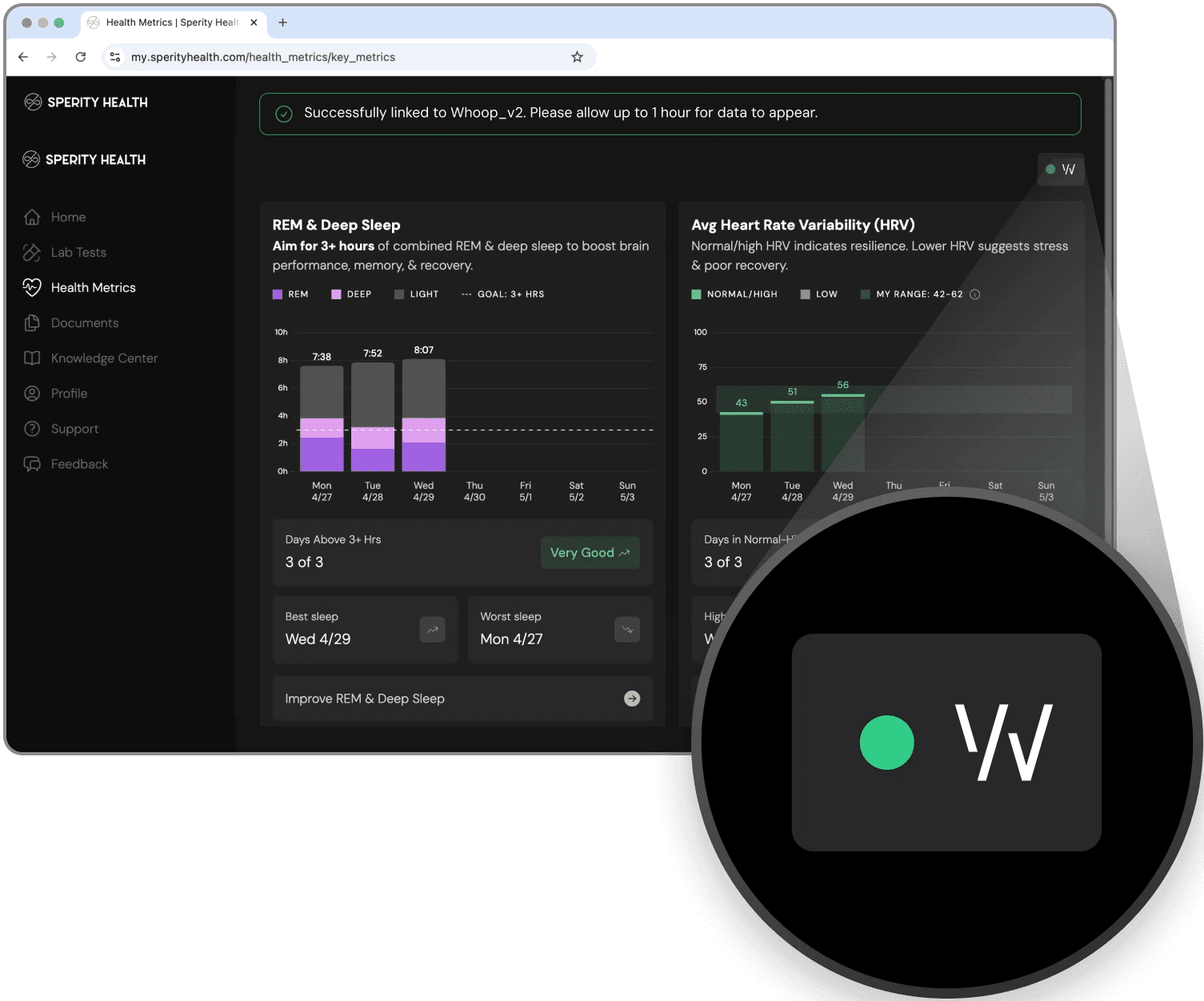Image resolution: width=1204 pixels, height=1001 pixels.
Task: Open a new browser tab
Action: pos(282,22)
